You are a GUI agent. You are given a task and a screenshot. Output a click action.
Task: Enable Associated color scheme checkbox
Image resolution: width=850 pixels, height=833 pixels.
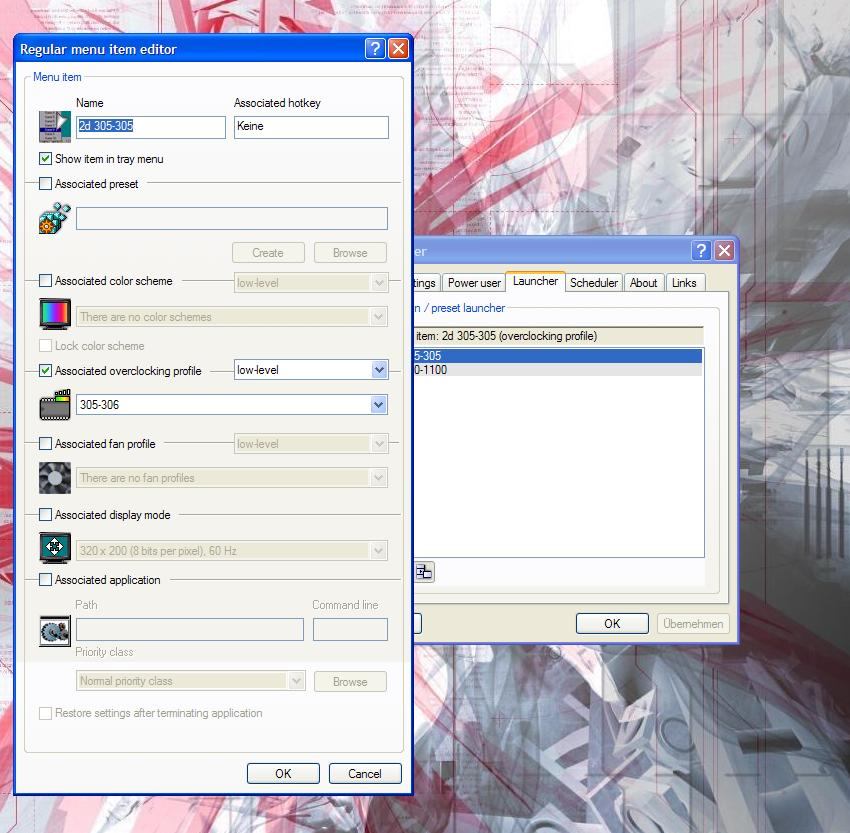click(x=46, y=281)
